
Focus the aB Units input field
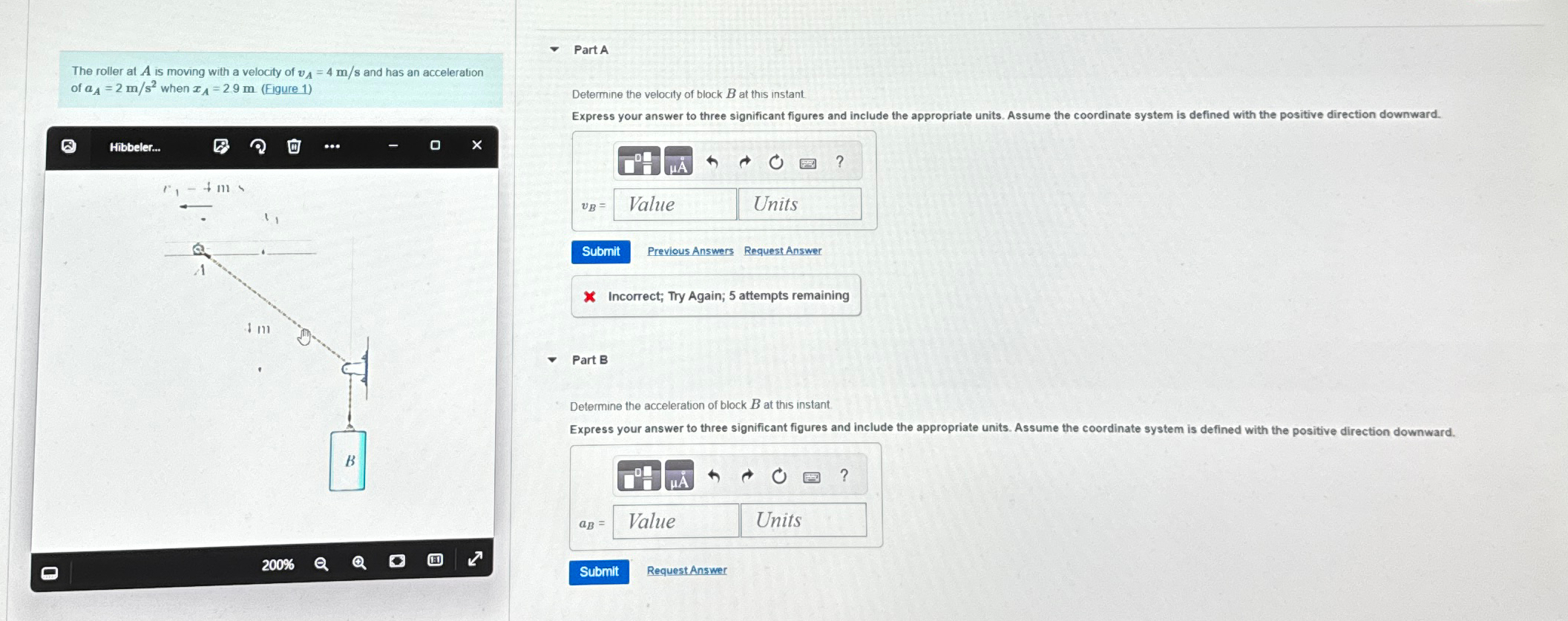click(804, 520)
